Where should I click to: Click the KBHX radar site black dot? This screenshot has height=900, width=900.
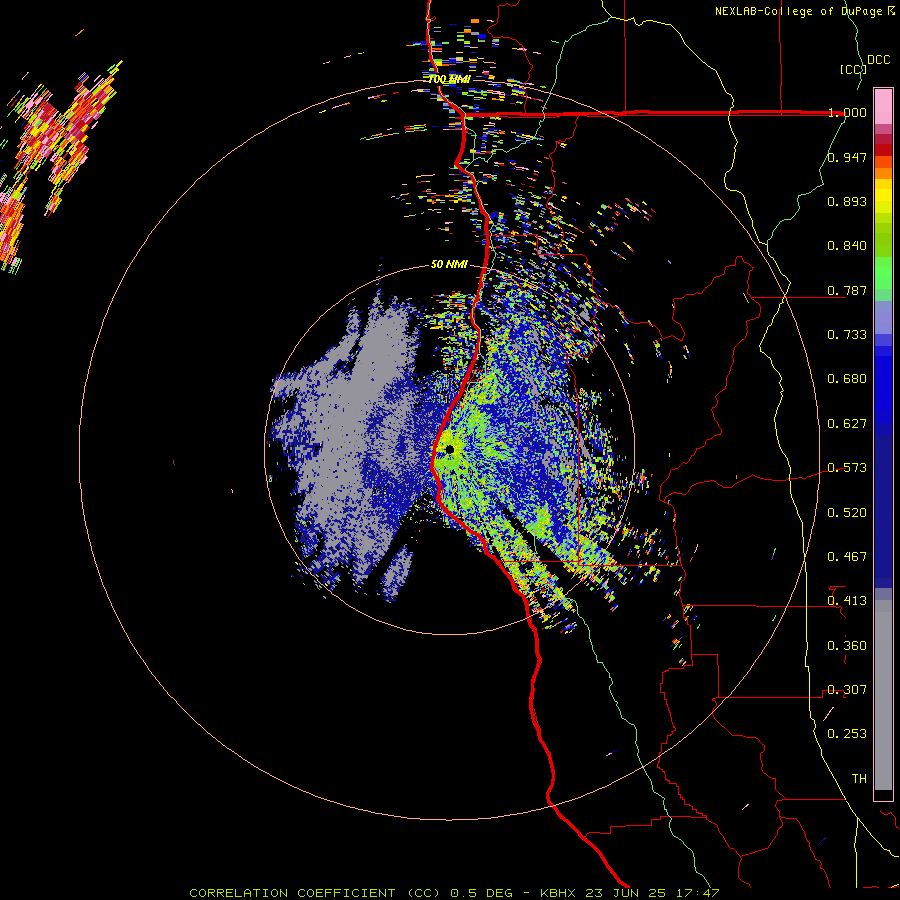(x=450, y=449)
